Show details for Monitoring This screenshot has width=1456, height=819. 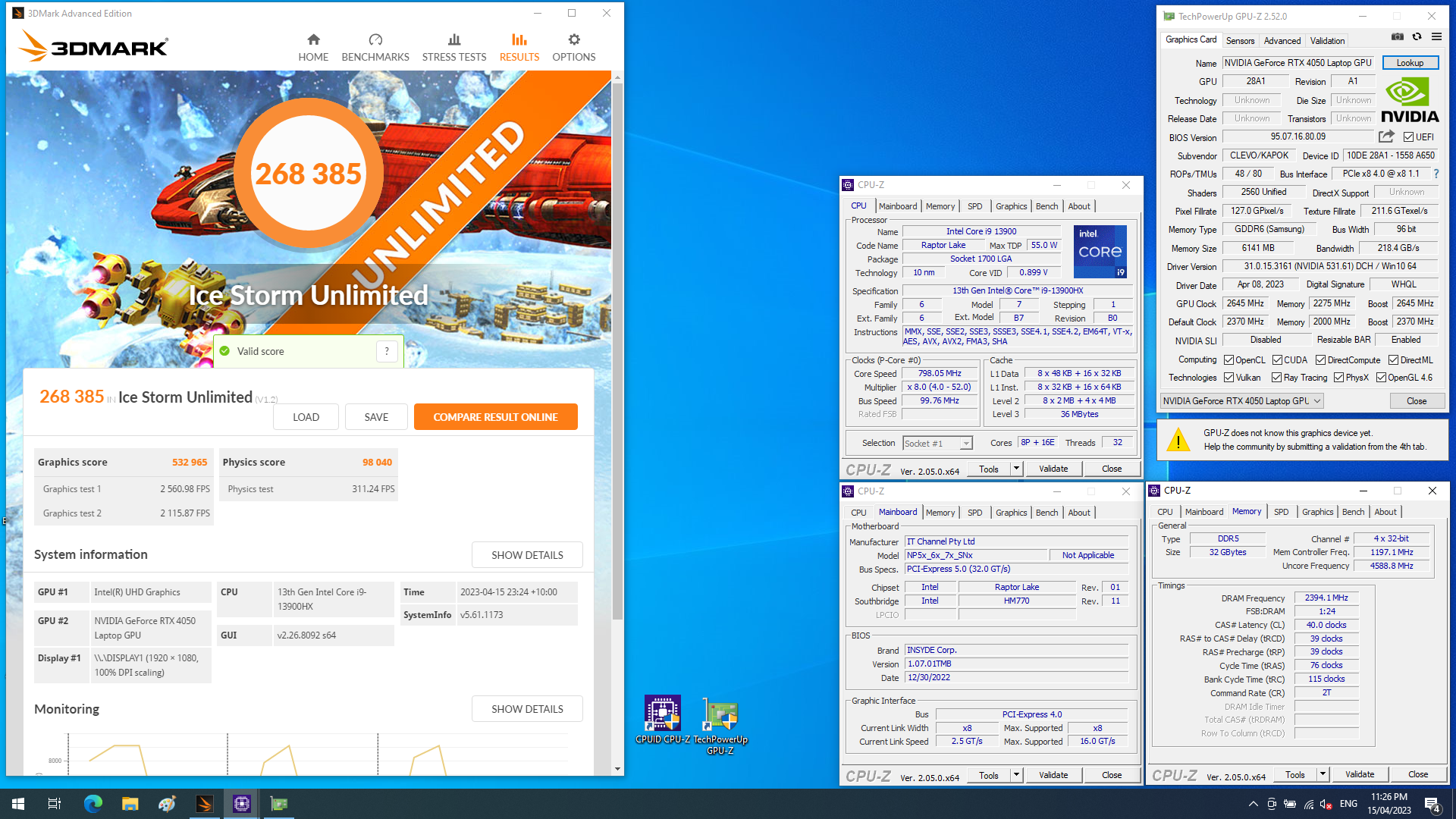[527, 709]
